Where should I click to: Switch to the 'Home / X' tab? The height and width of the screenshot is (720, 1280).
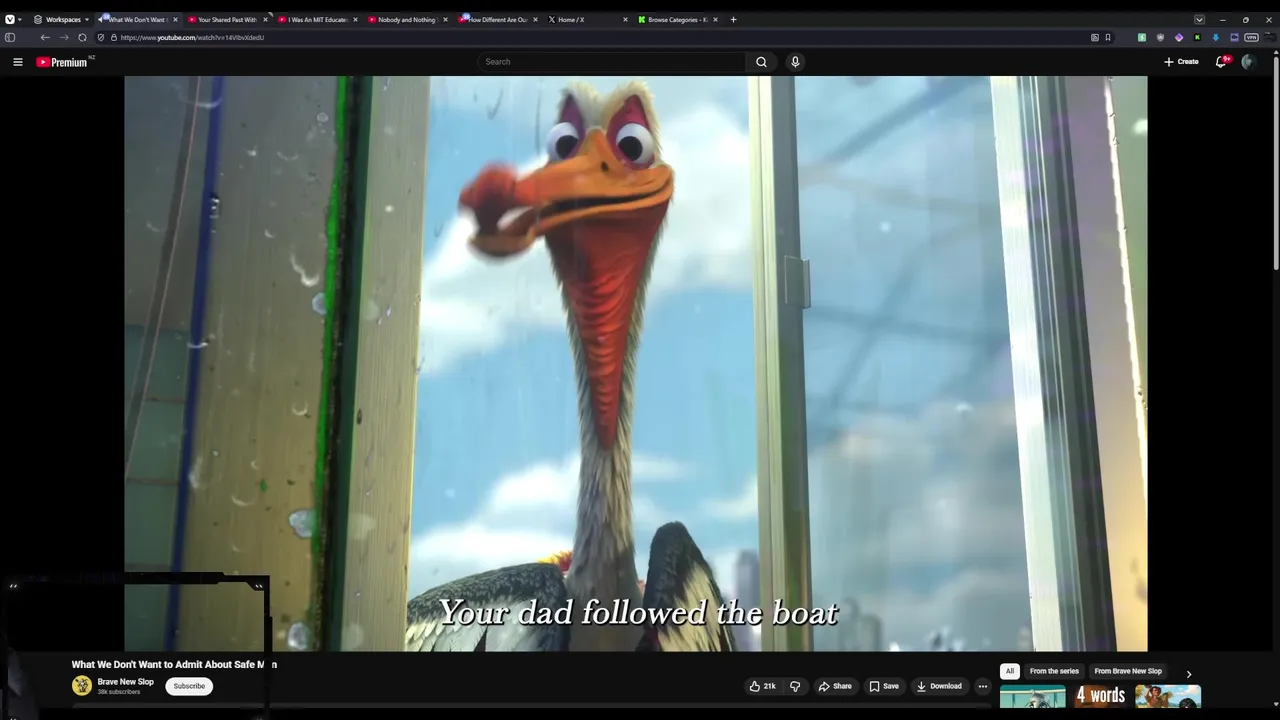tap(587, 19)
